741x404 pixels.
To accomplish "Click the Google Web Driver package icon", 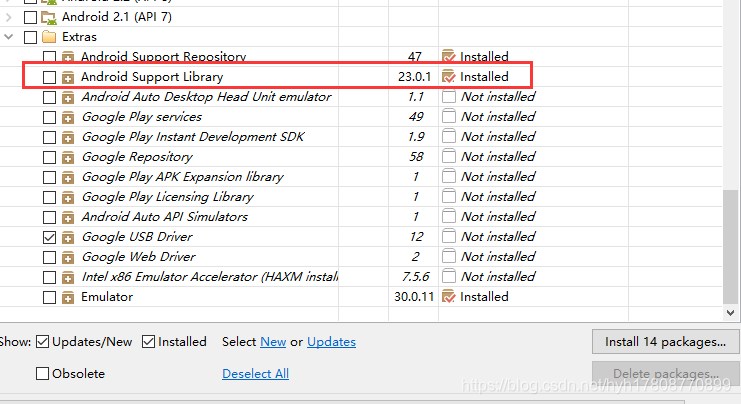I will [x=68, y=257].
